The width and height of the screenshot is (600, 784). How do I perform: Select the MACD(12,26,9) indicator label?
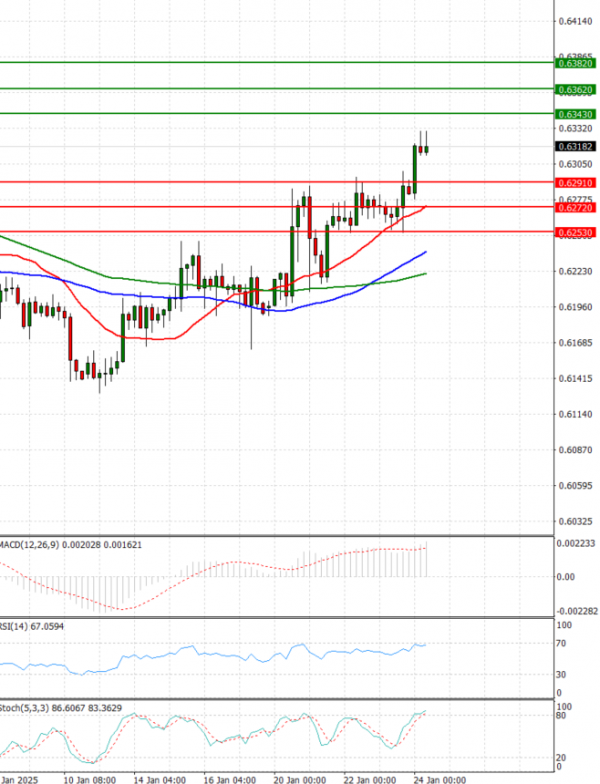(70, 544)
